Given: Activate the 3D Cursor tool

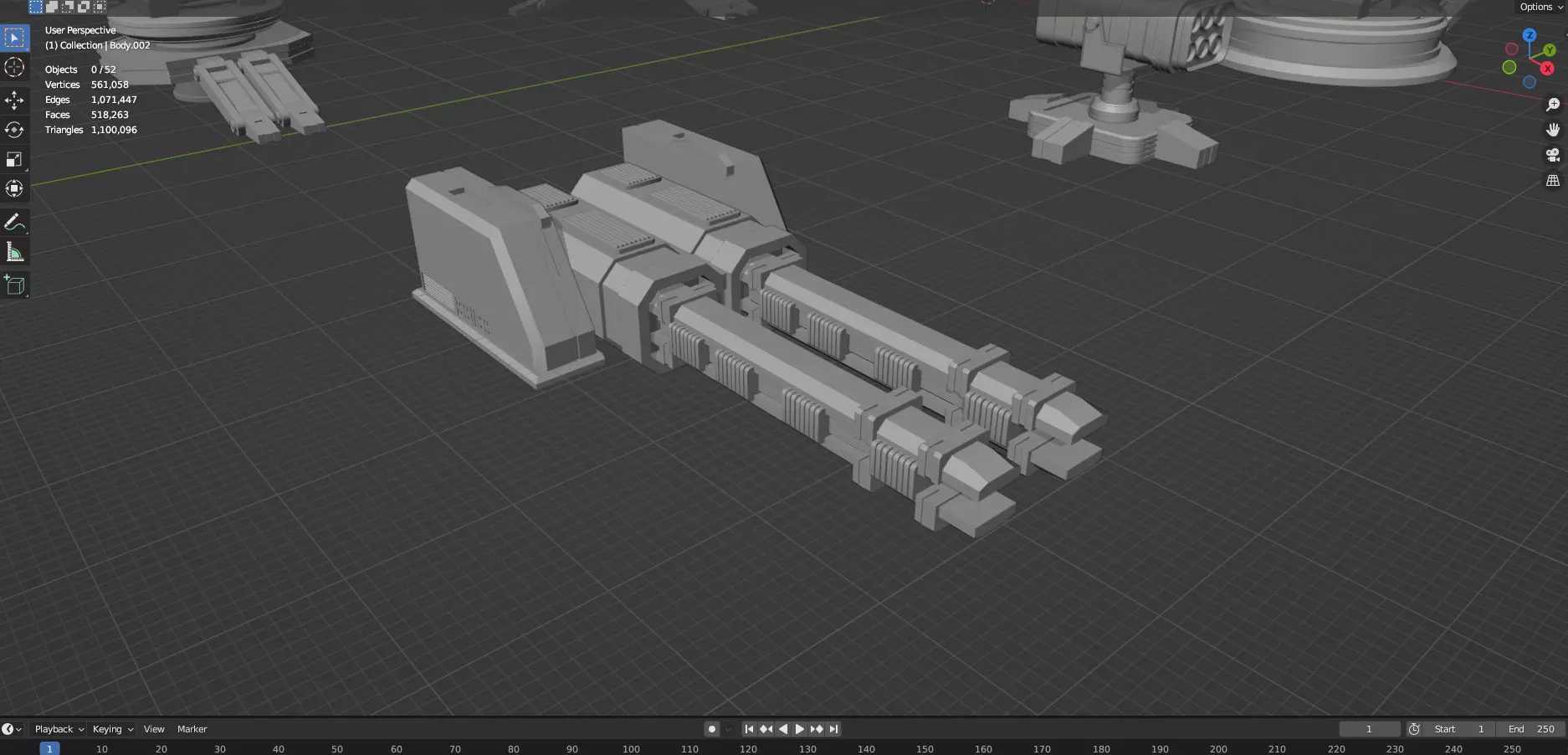Looking at the screenshot, I should [14, 67].
